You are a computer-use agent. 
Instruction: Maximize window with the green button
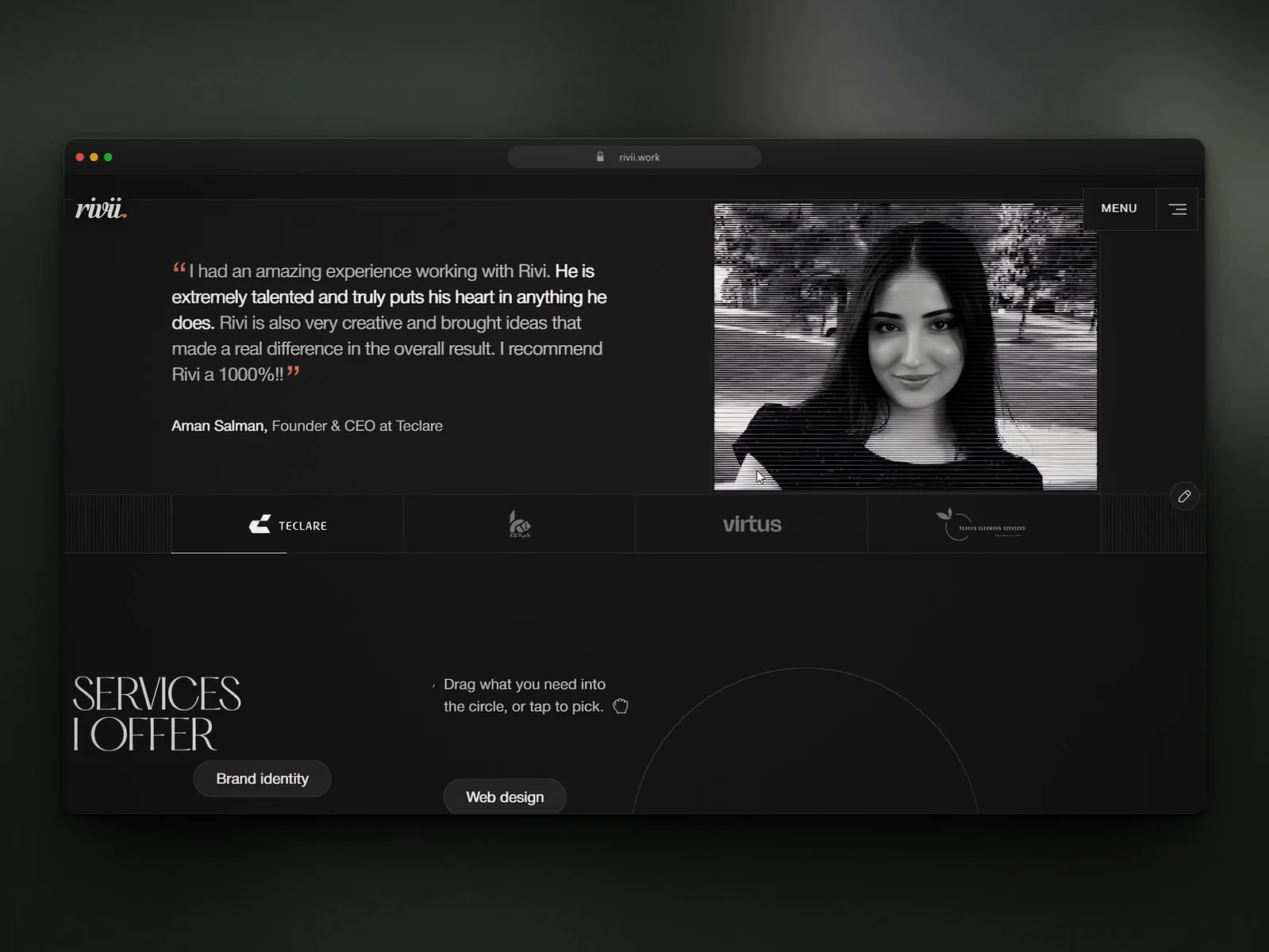click(108, 157)
